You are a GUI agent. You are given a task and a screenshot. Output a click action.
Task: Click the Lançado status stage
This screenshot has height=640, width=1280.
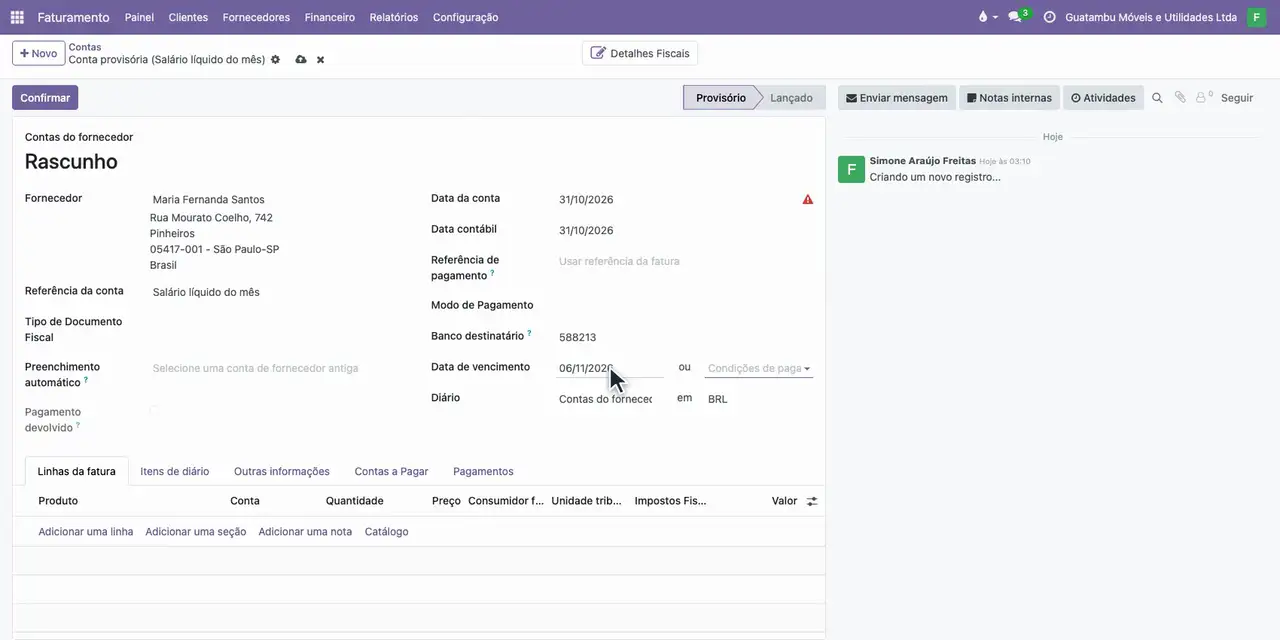(x=791, y=98)
